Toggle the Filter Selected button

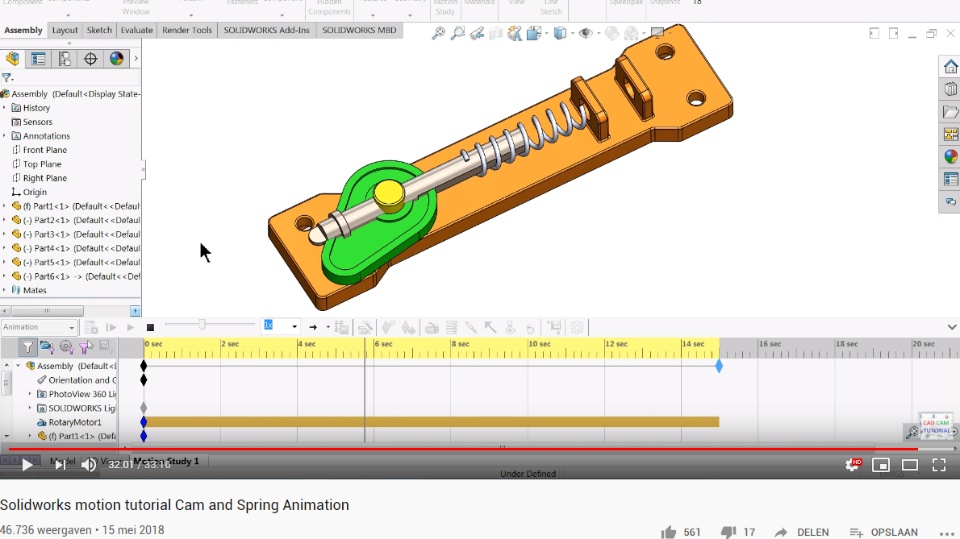point(86,347)
